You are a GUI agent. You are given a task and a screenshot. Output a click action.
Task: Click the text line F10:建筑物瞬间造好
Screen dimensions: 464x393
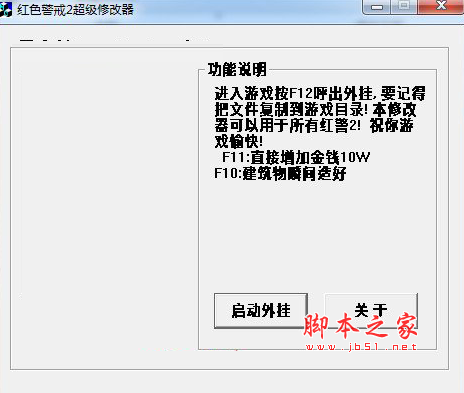[280, 173]
